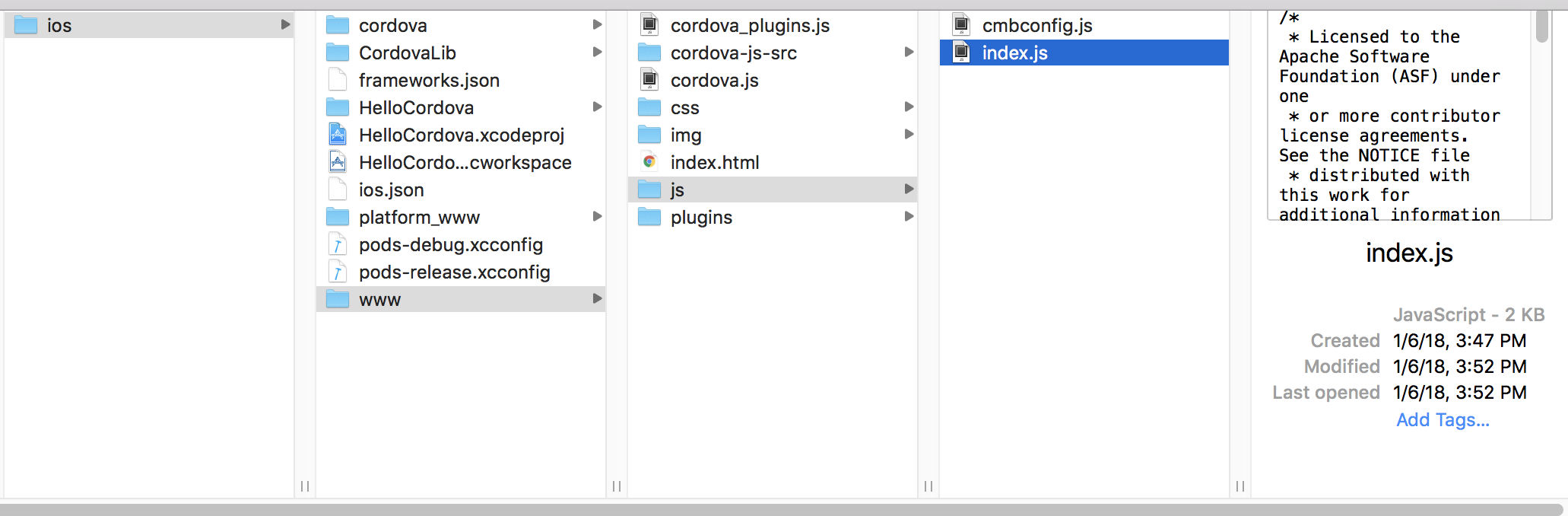Expand the css folder disclosure arrow
The height and width of the screenshot is (516, 1568).
[909, 107]
